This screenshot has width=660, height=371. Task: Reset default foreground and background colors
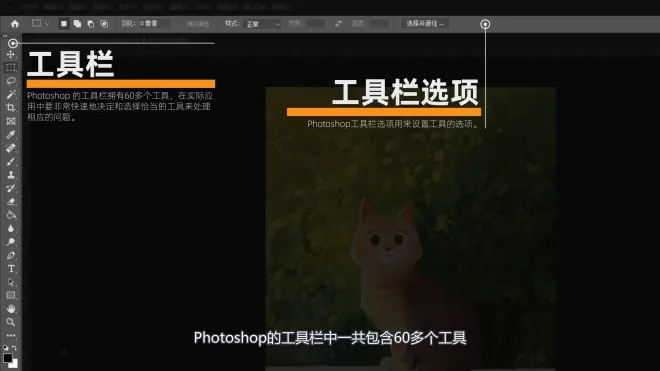pyautogui.click(x=5, y=347)
